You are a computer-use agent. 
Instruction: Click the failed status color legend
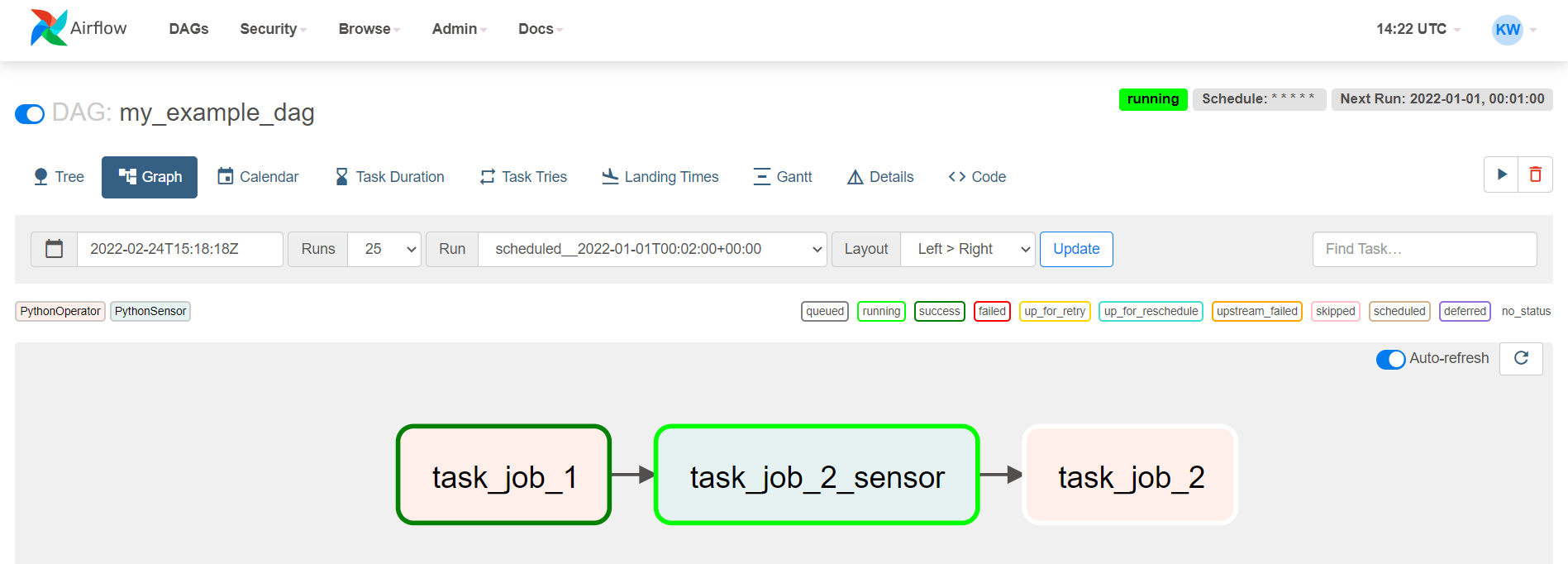992,311
